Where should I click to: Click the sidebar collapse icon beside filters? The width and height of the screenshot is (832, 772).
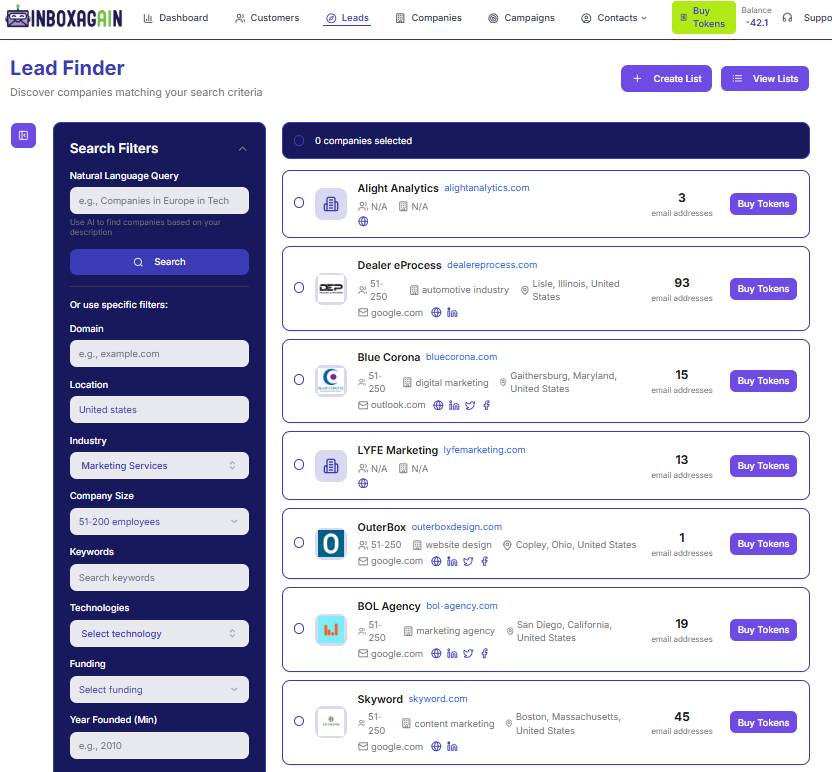click(23, 135)
